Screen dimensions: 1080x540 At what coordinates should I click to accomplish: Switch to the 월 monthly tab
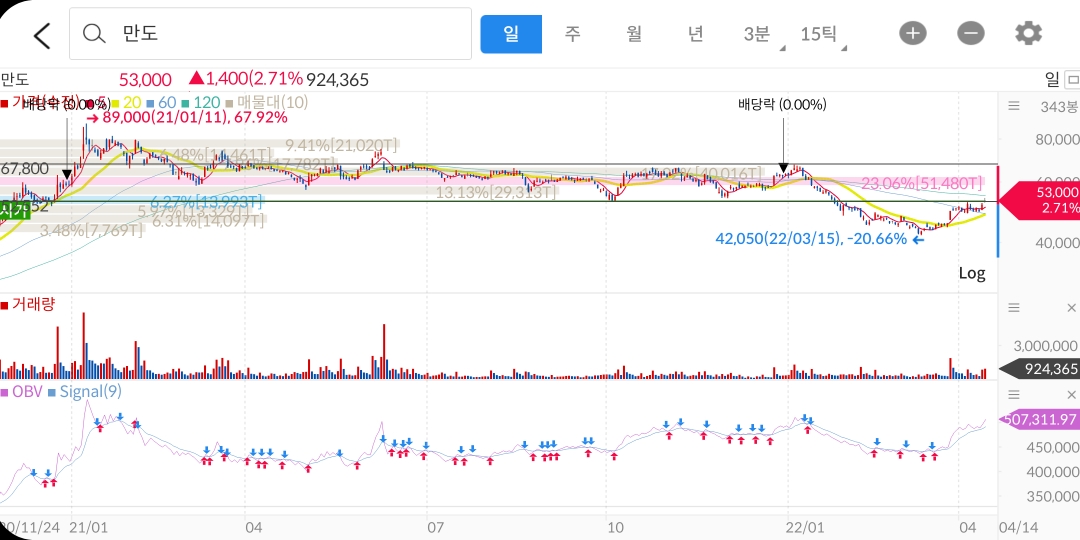(x=634, y=34)
